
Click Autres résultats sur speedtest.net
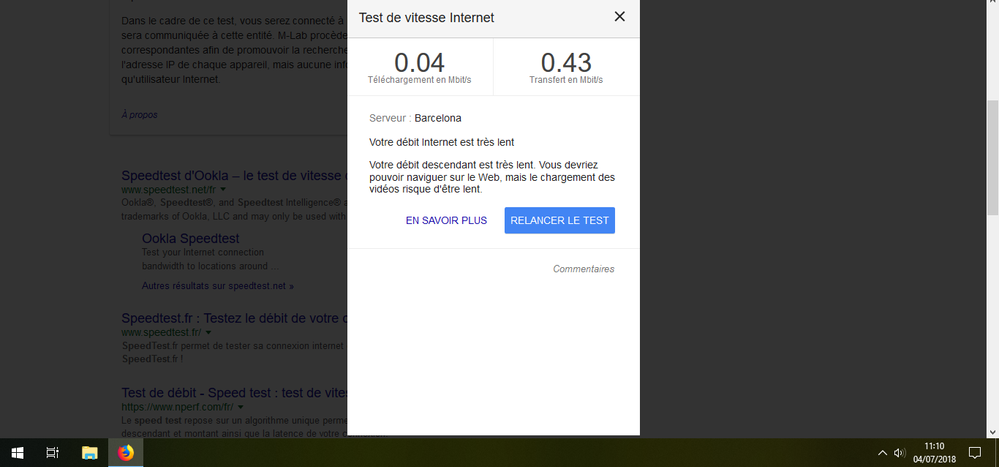pos(218,286)
